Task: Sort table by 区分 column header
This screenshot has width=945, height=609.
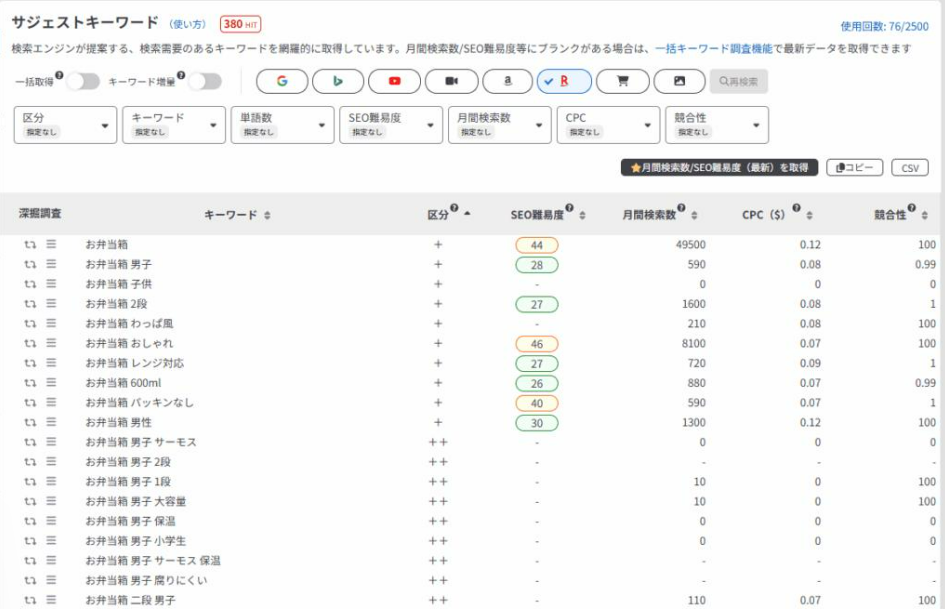Action: [x=448, y=214]
